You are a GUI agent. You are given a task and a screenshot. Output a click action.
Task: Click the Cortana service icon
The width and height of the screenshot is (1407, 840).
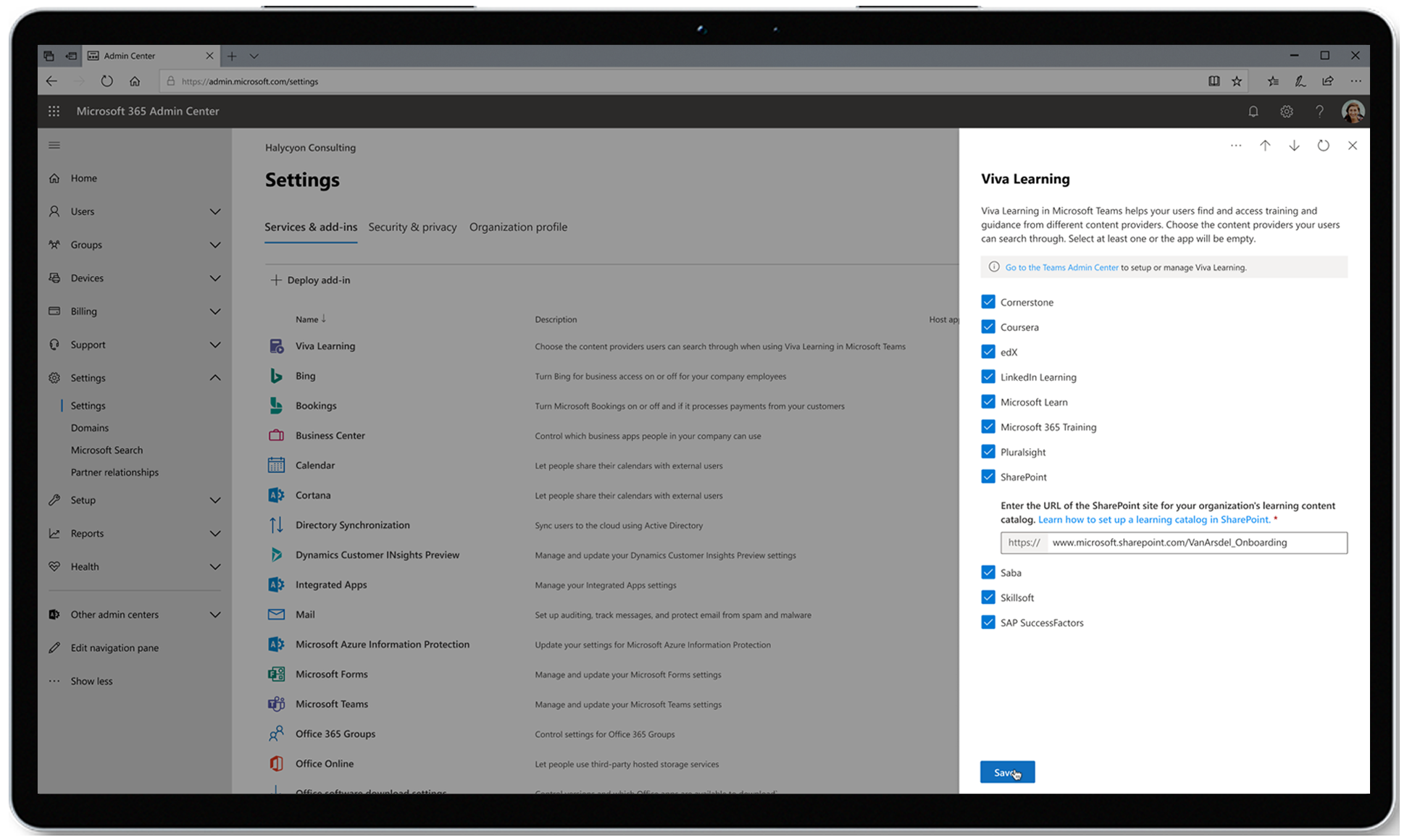[276, 495]
